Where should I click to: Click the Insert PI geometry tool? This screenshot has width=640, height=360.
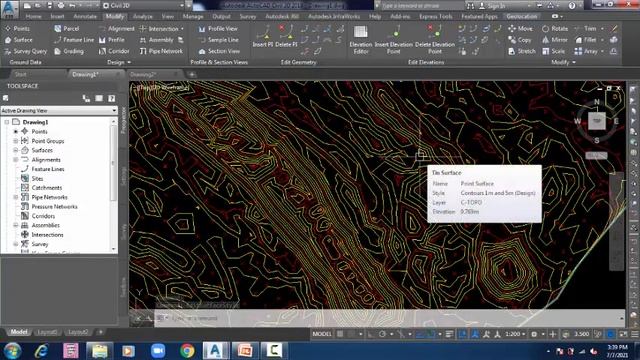click(263, 36)
